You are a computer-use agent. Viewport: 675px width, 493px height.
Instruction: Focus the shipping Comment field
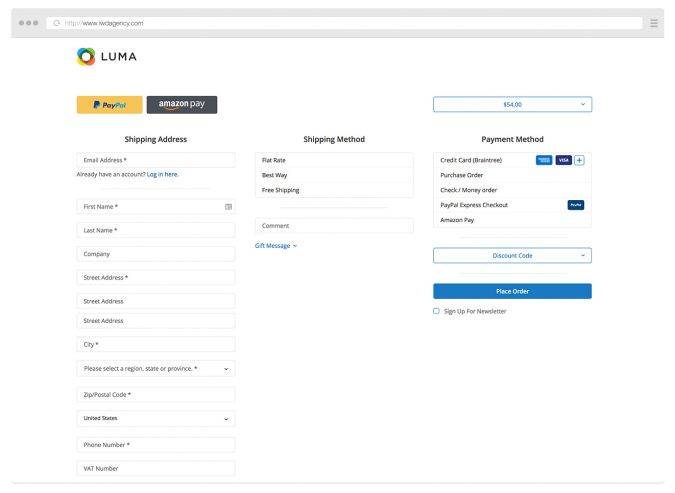coord(334,226)
